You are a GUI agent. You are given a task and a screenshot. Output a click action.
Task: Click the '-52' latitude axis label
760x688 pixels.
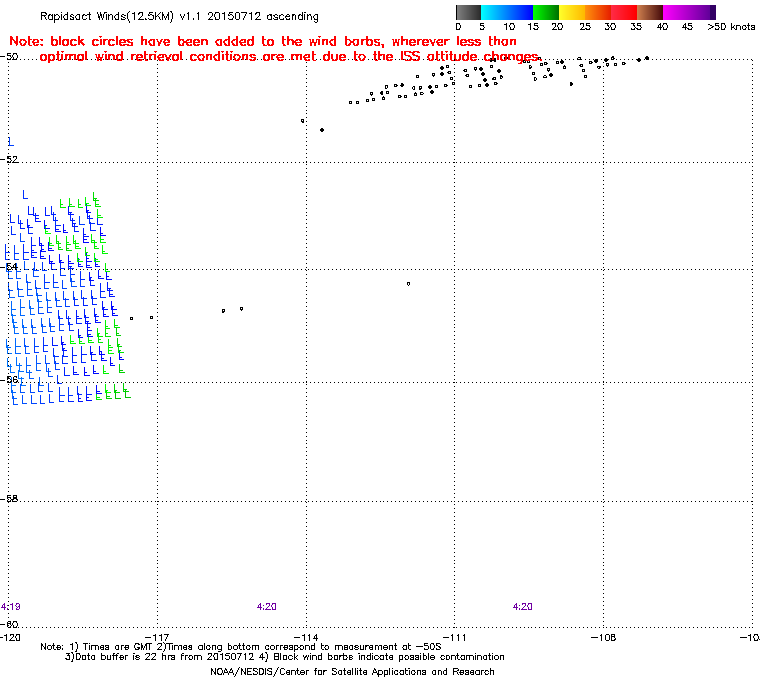10,160
